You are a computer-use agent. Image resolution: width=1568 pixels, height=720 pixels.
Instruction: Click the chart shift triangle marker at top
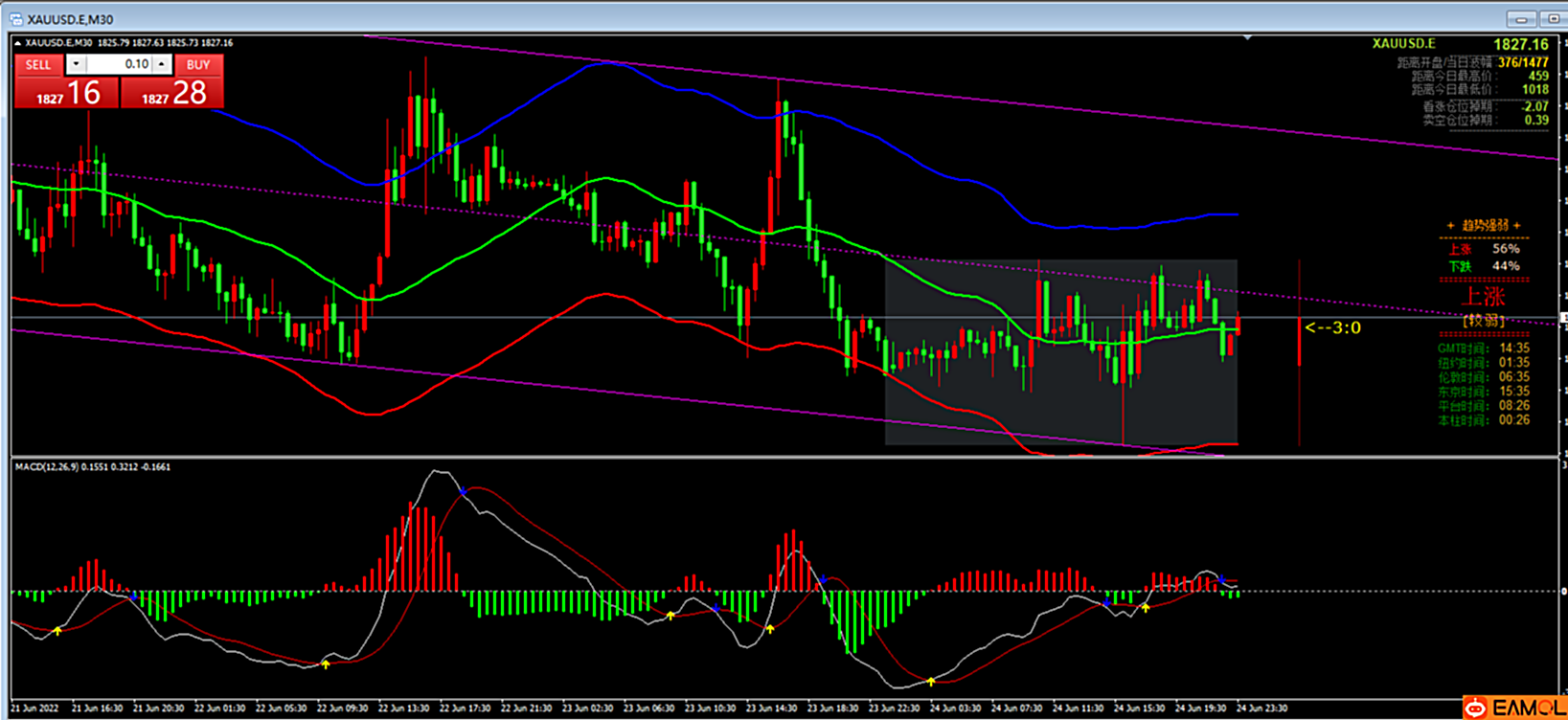point(1247,37)
